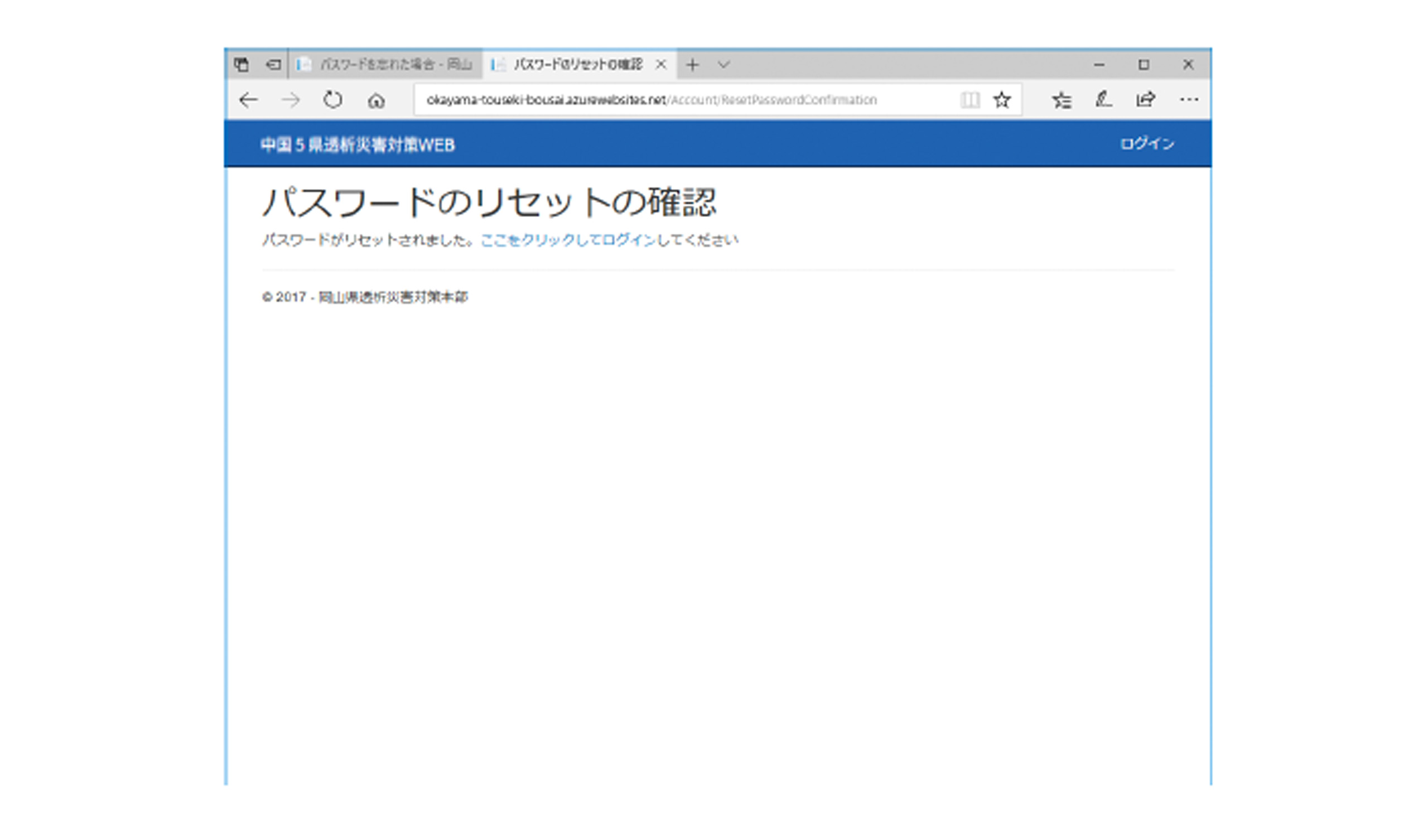Image resolution: width=1428 pixels, height=840 pixels.
Task: Click the forward navigation arrow
Action: tap(291, 100)
